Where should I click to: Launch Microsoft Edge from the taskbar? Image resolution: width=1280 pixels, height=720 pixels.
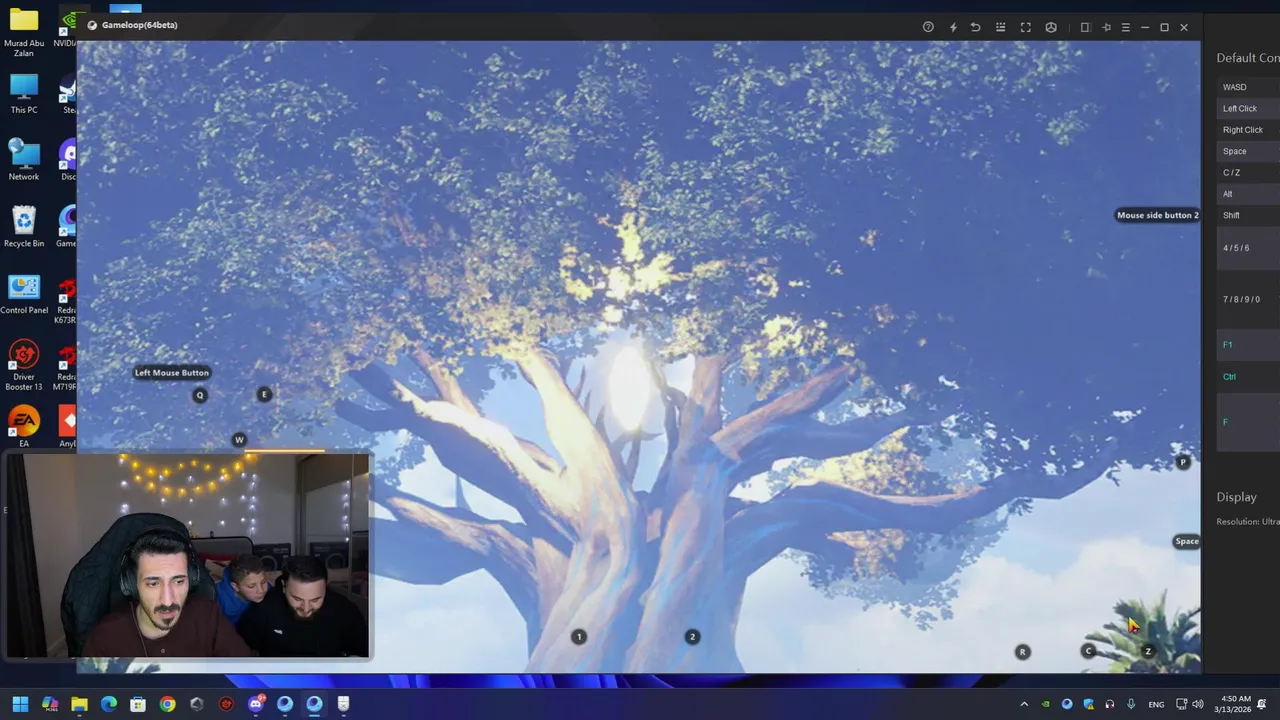coord(108,704)
